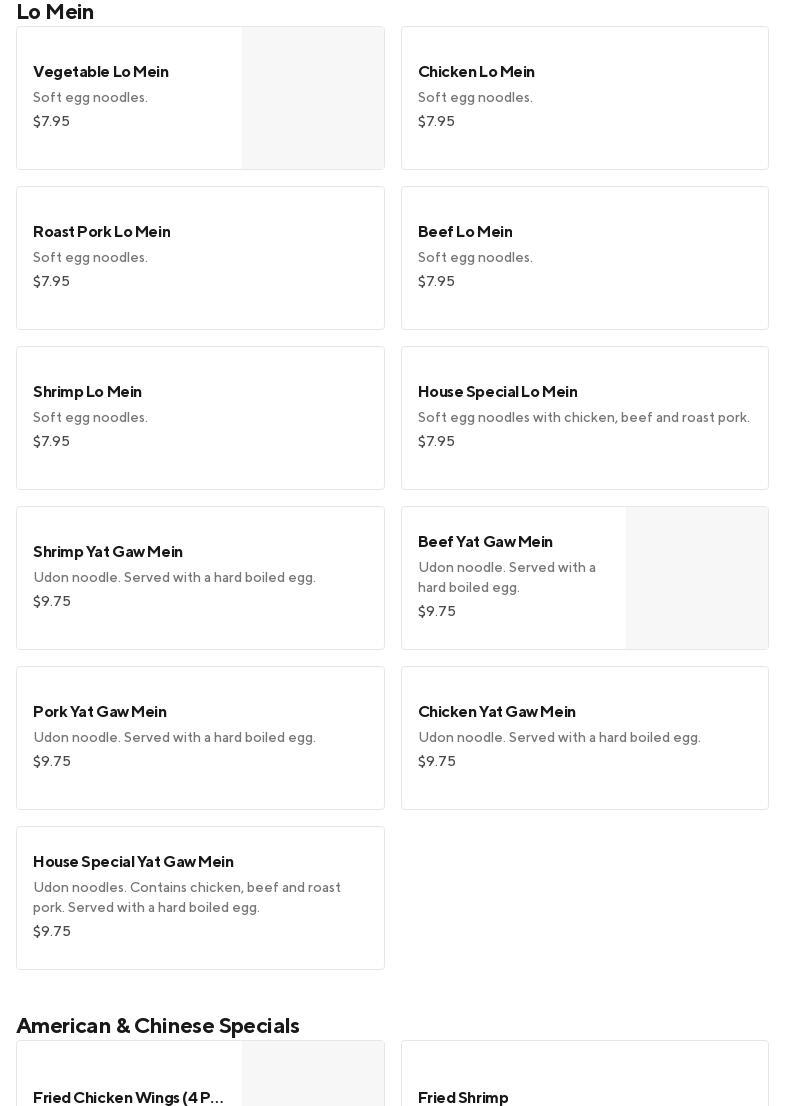
Task: Click the House Special Yat Gaw Mein description
Action: pyautogui.click(x=187, y=897)
